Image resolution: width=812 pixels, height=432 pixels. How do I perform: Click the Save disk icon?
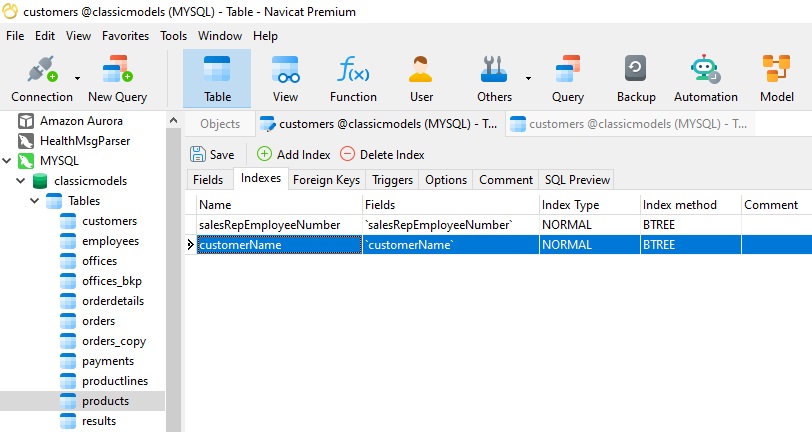pos(197,154)
